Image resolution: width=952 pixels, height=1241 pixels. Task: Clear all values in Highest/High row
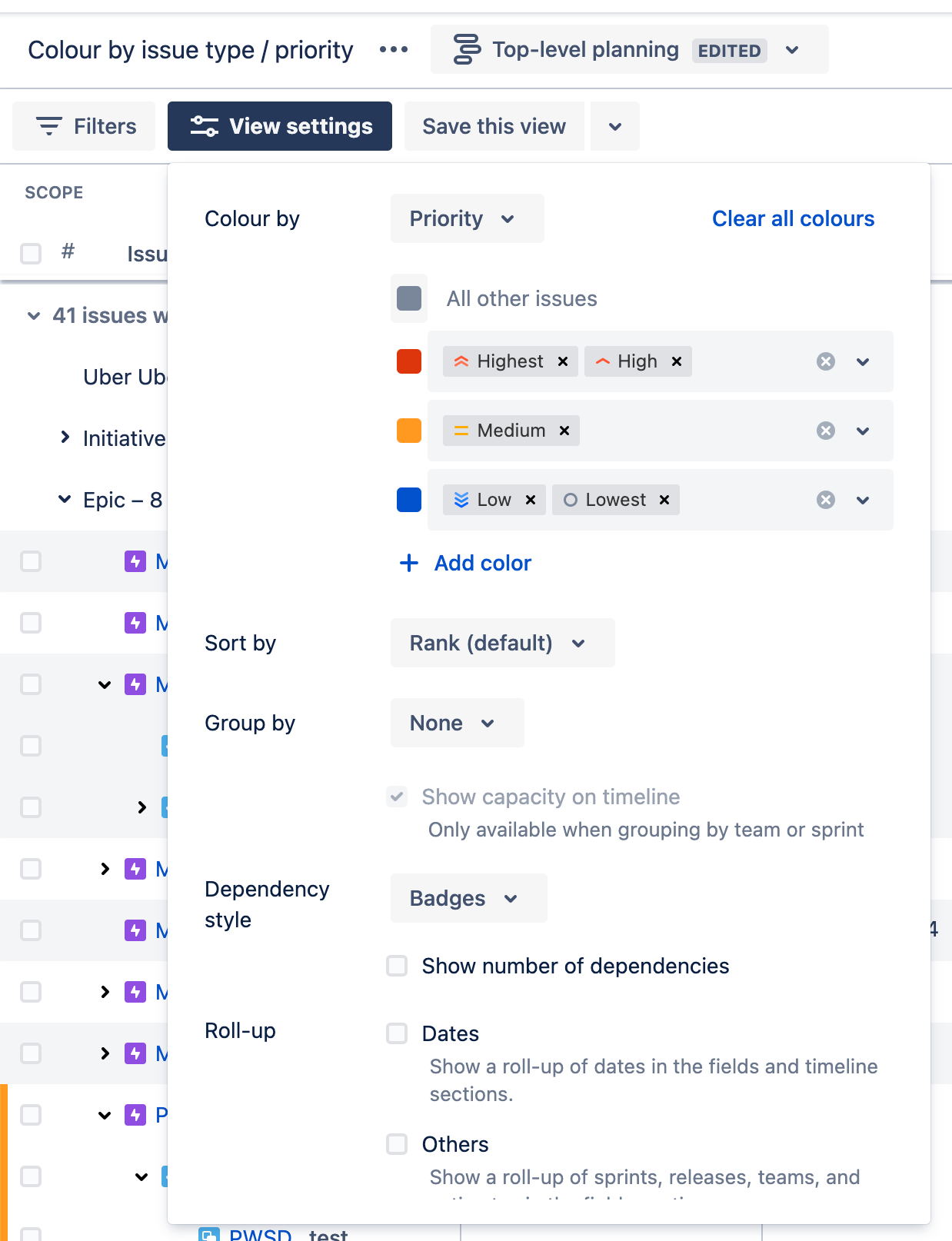tap(826, 361)
